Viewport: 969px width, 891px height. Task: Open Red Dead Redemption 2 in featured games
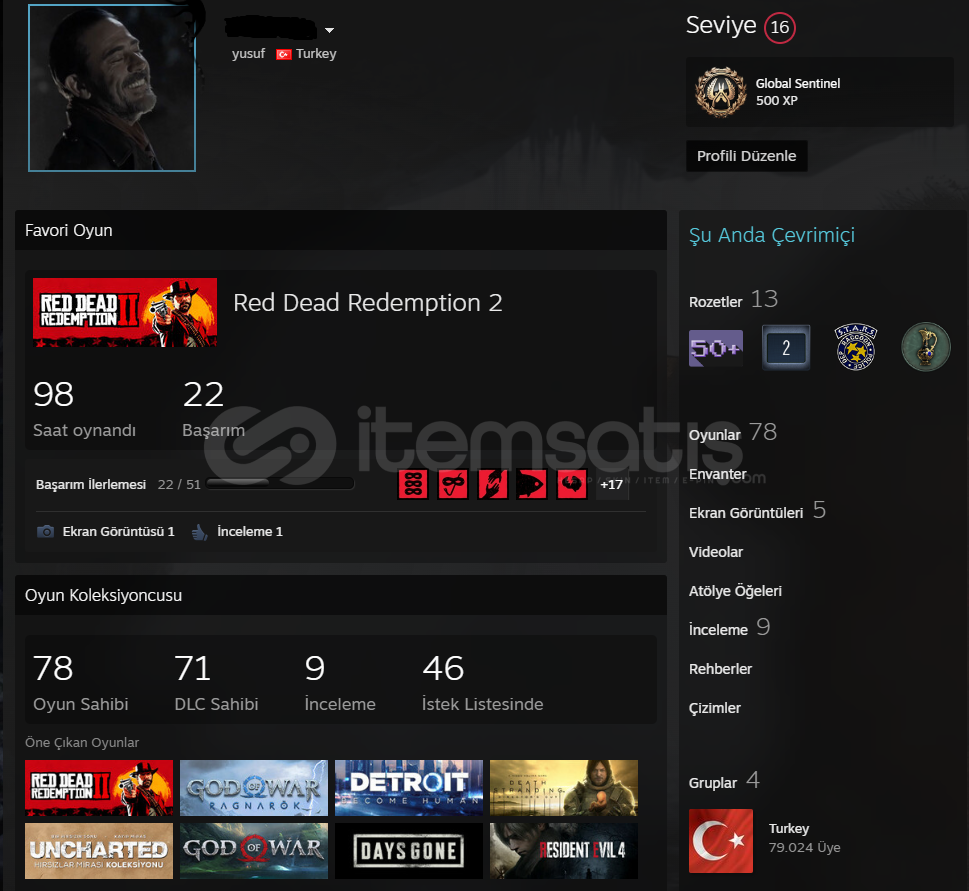(99, 788)
